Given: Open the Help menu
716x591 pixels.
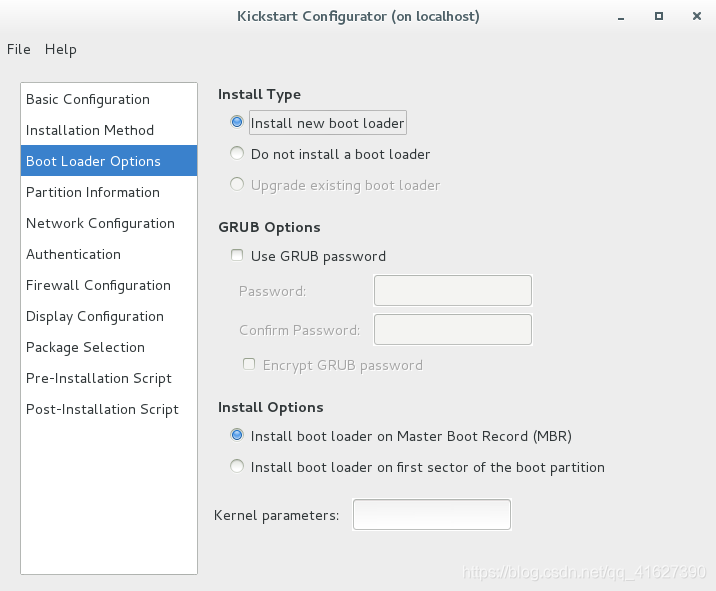Looking at the screenshot, I should click(x=61, y=49).
